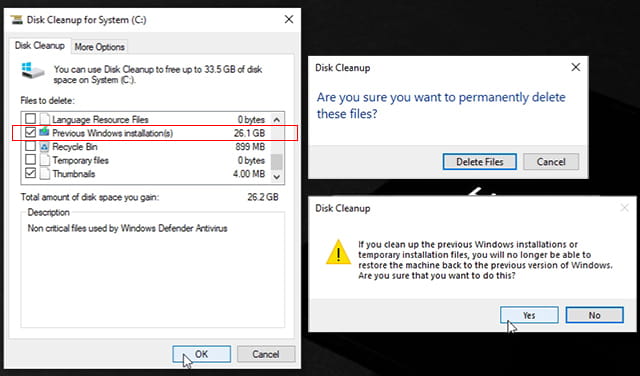This screenshot has width=640, height=376.
Task: Click No in the warning dialog
Action: click(x=594, y=315)
